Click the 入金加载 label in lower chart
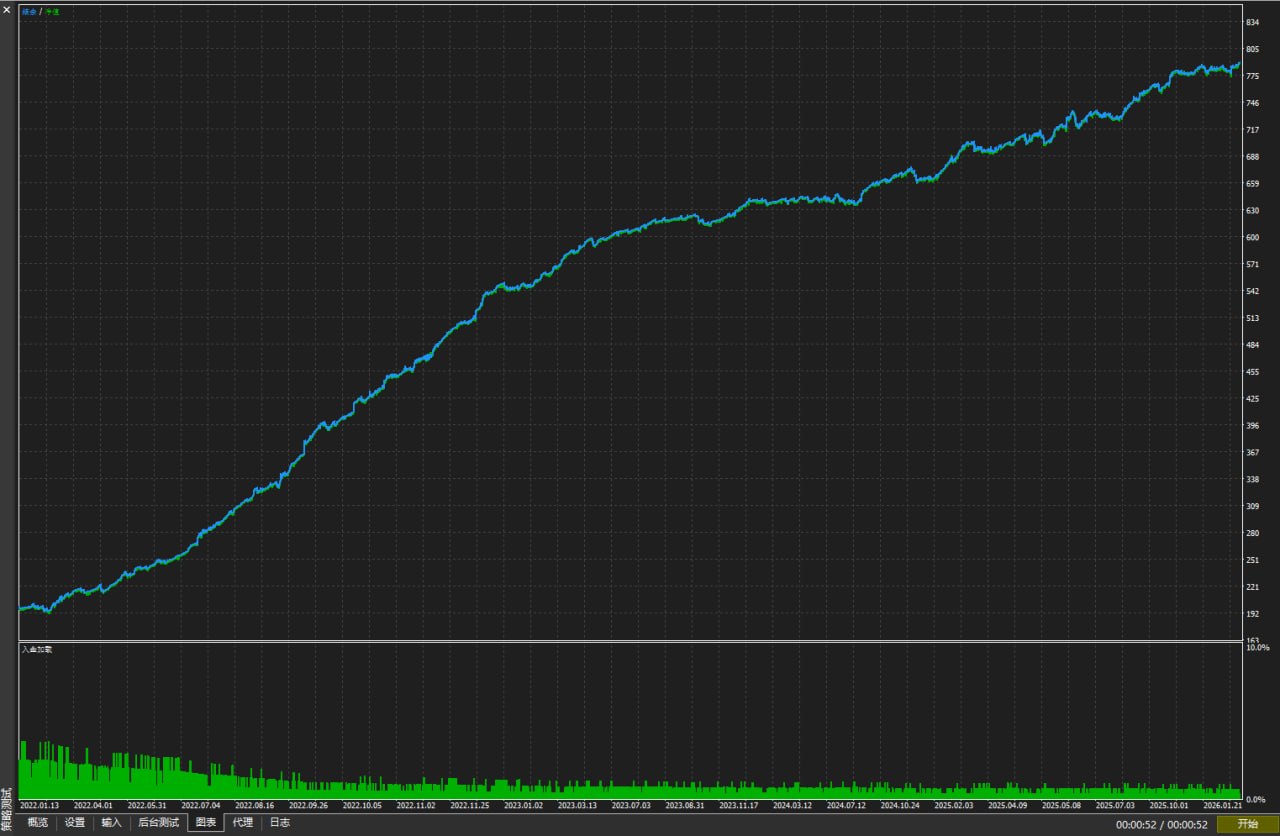 tap(37, 649)
